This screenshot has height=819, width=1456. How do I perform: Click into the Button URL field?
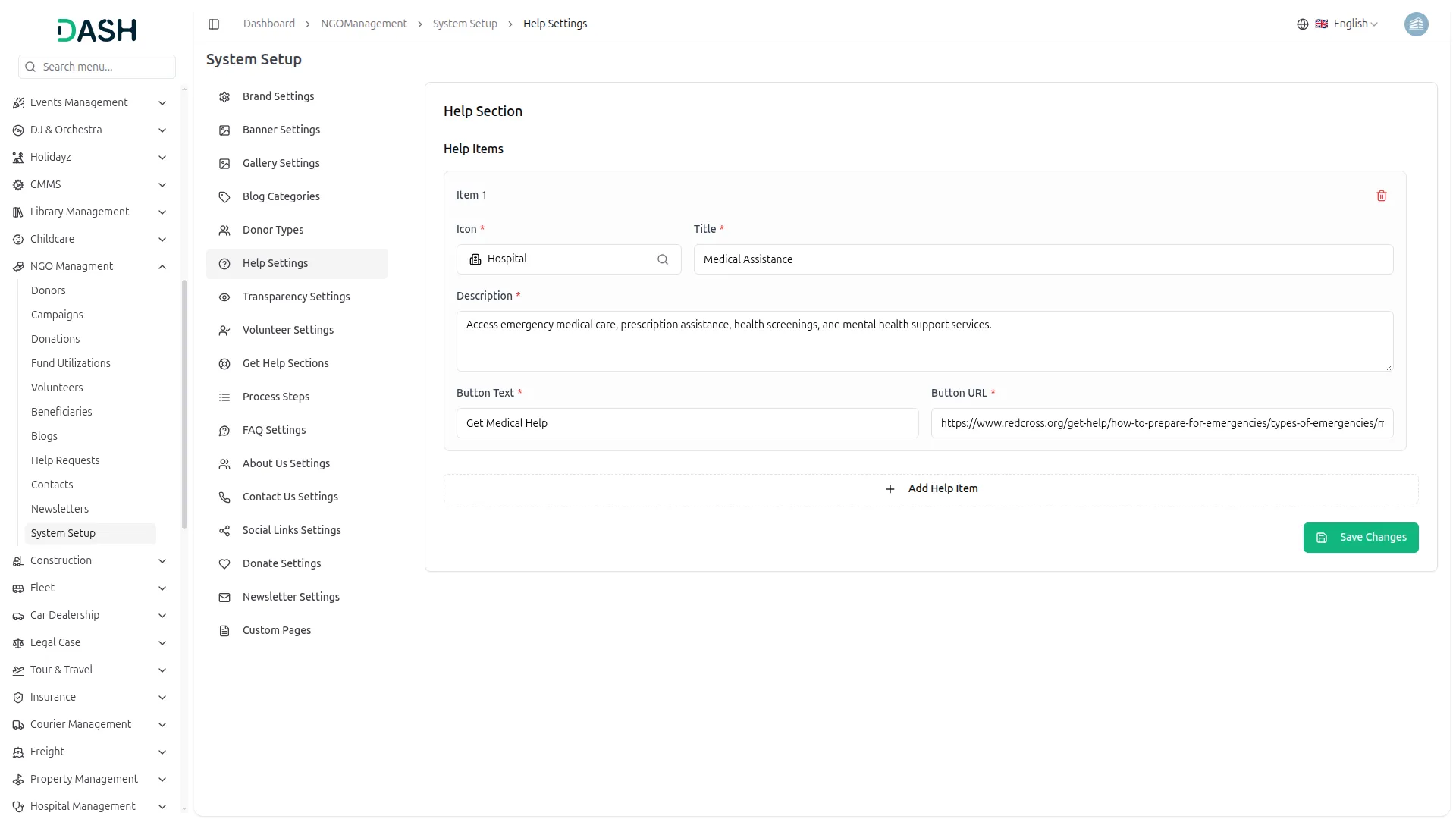(x=1161, y=423)
